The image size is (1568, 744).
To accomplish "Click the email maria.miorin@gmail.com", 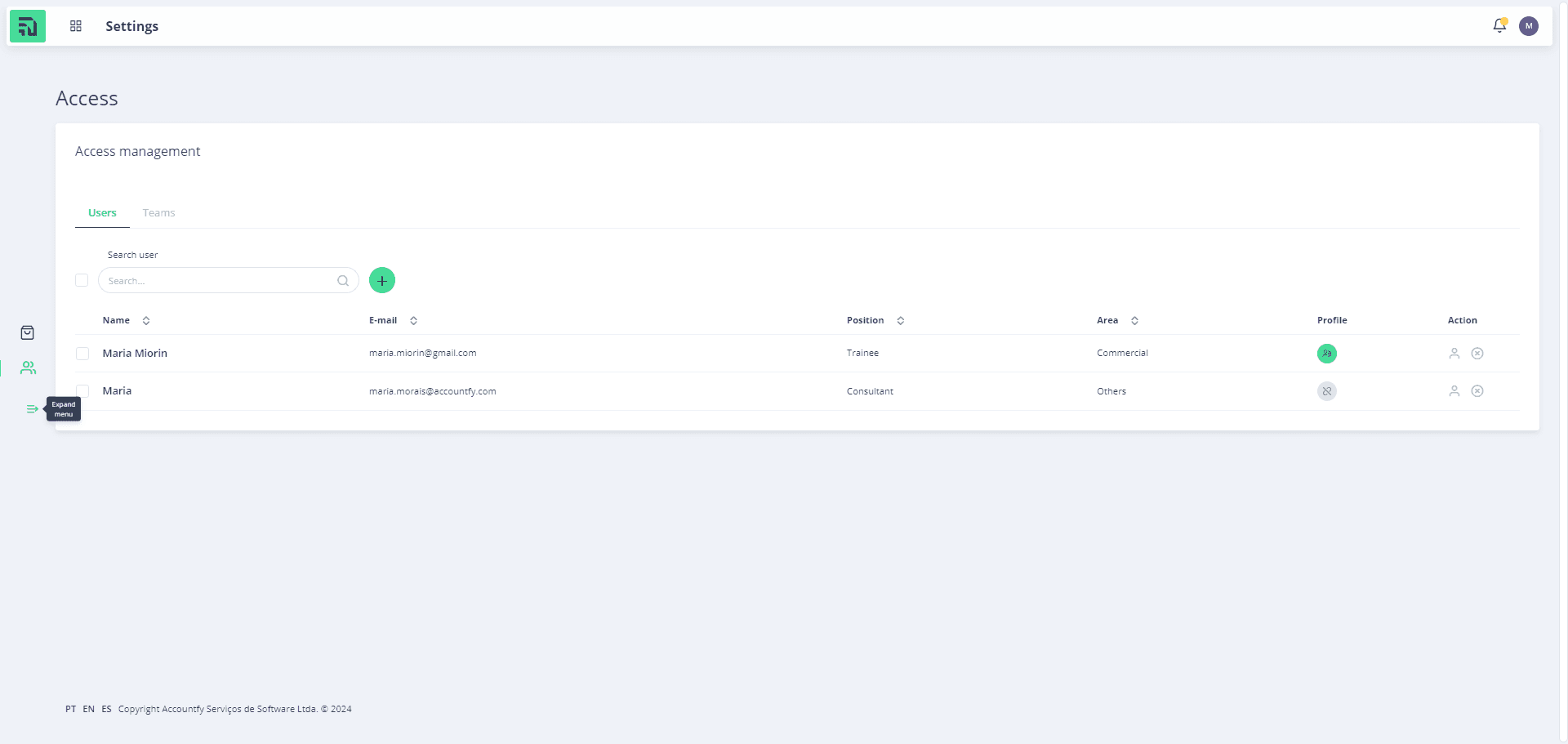I will (x=423, y=354).
